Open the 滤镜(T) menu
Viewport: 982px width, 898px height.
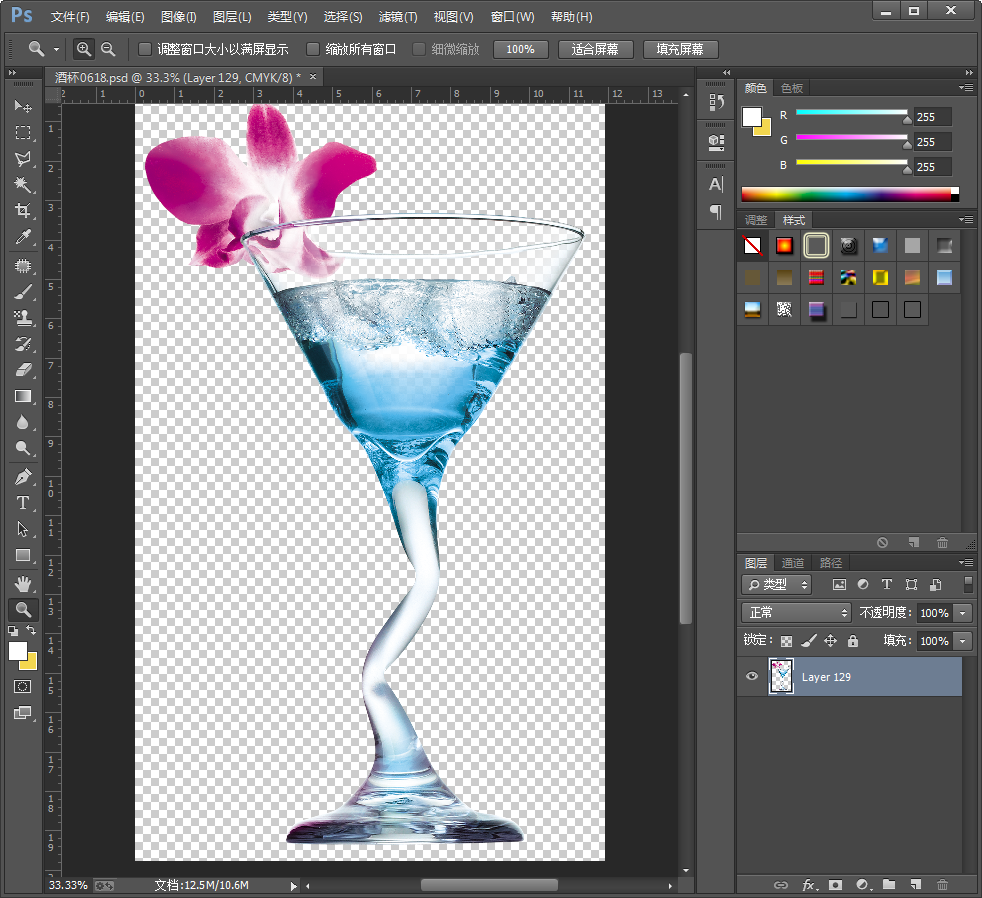tap(398, 17)
